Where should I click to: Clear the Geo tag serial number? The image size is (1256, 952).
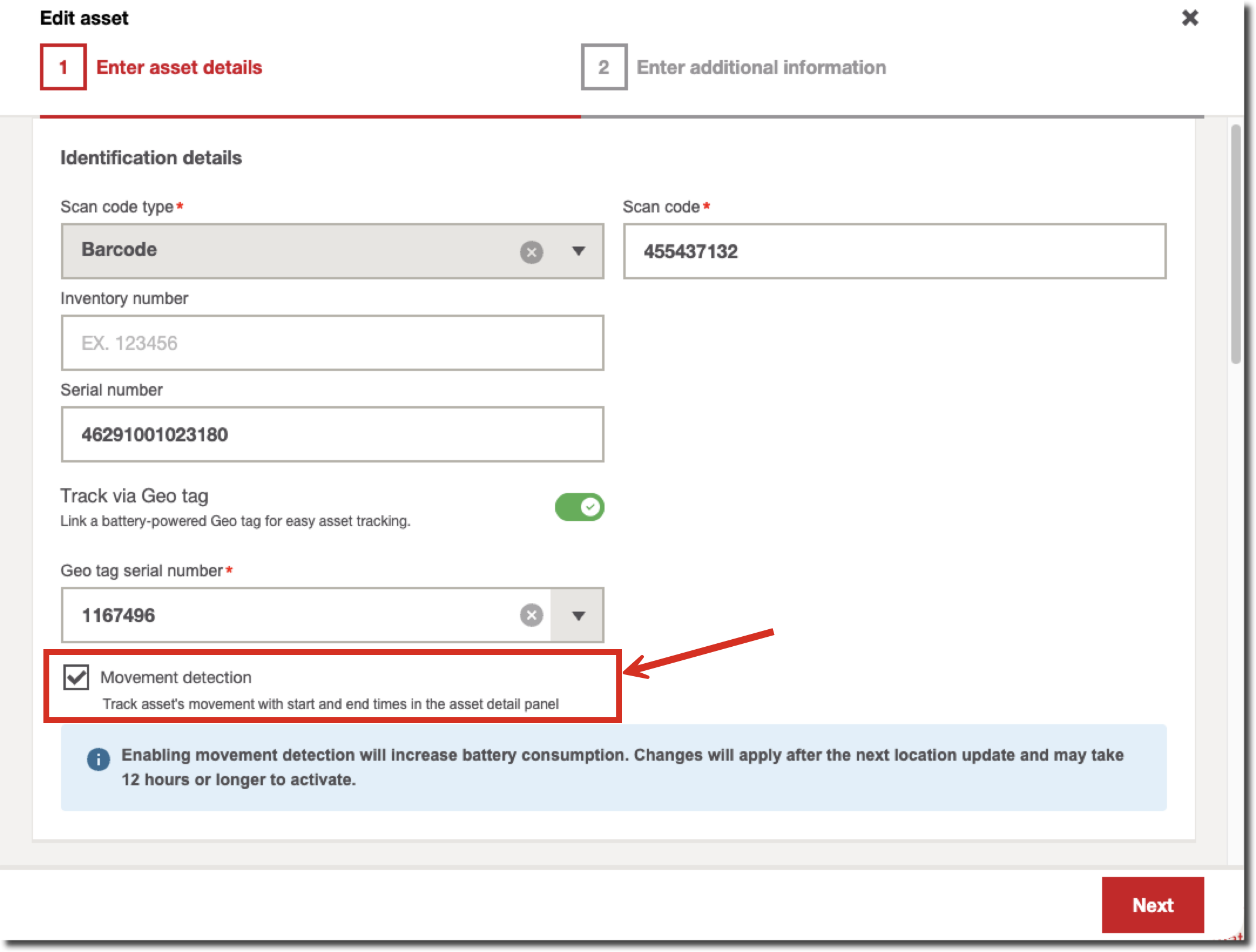click(531, 615)
